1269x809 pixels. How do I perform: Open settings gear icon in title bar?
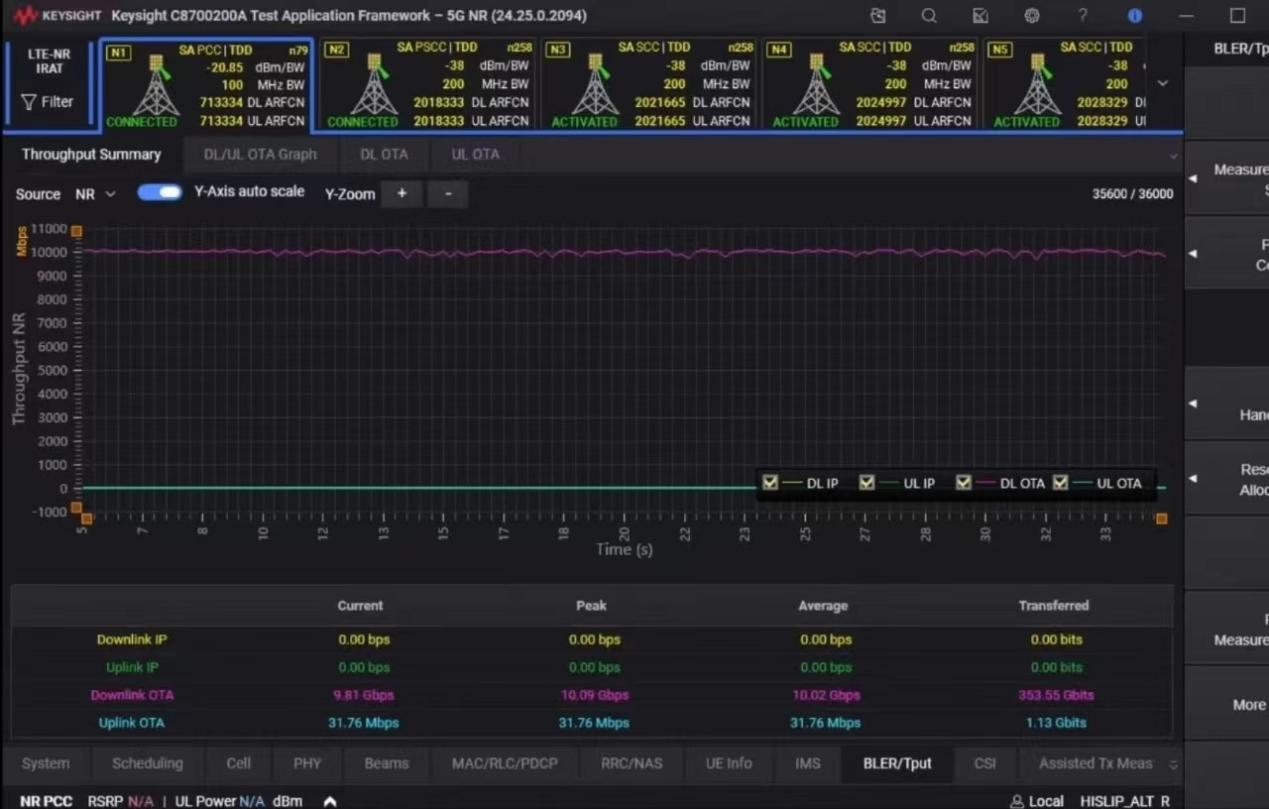click(x=1032, y=16)
